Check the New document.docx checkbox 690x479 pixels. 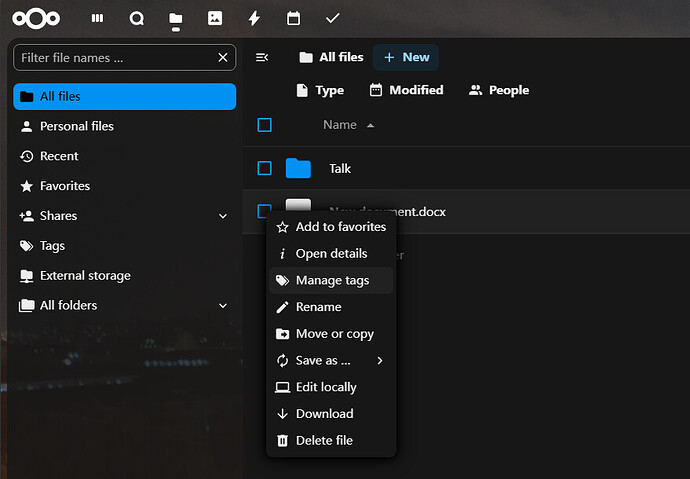(x=264, y=211)
